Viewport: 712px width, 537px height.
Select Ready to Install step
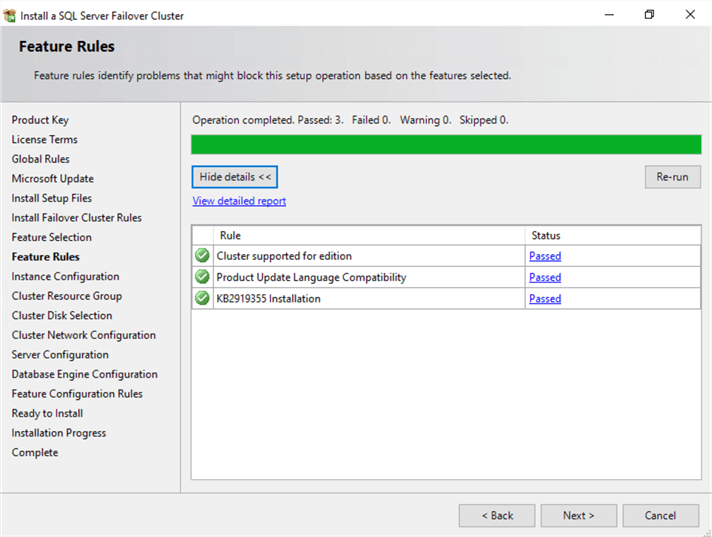(x=47, y=413)
